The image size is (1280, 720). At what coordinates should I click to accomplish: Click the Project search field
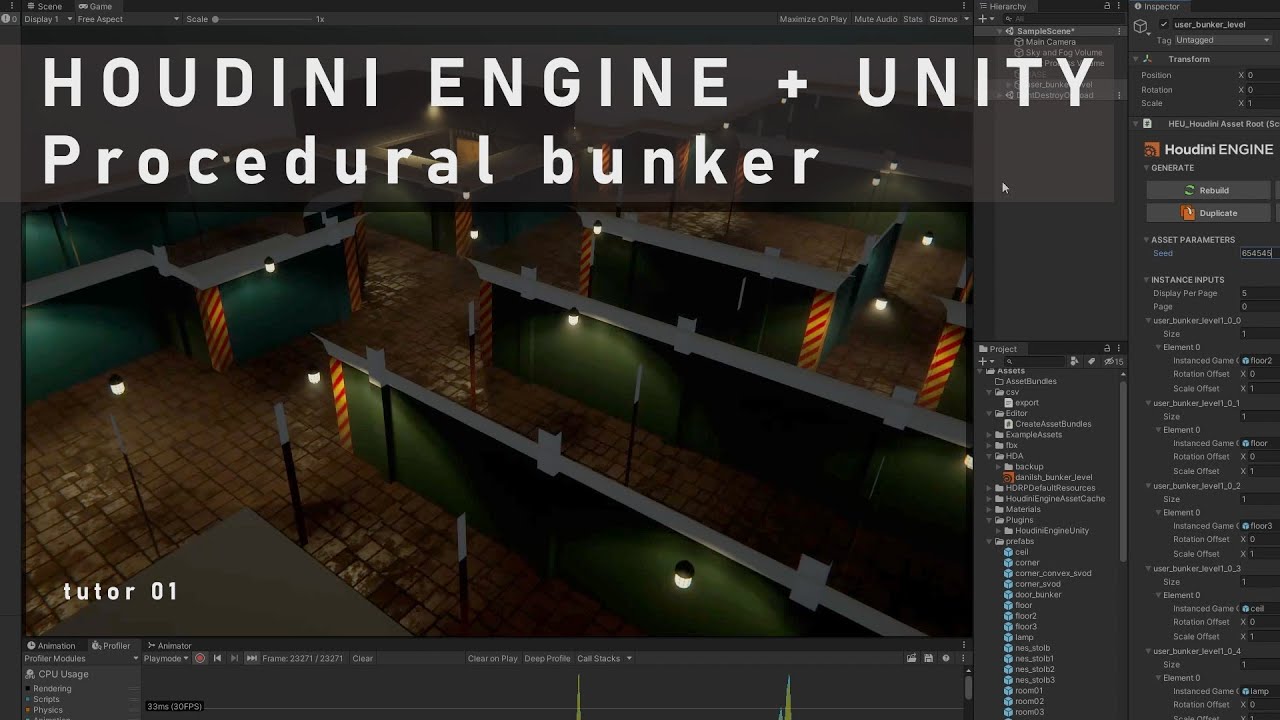1034,361
